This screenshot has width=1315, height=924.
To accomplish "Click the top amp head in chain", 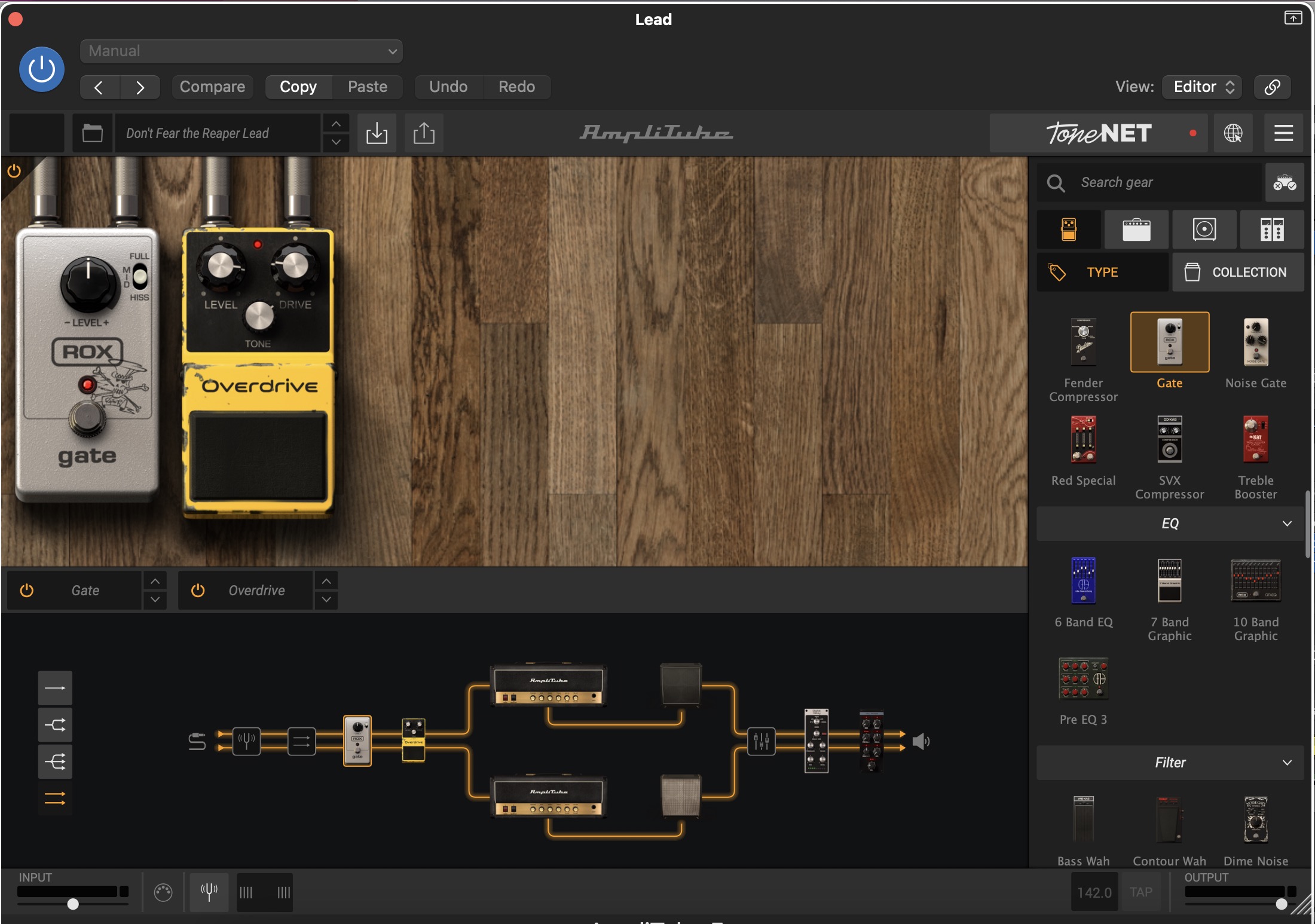I will click(x=548, y=685).
